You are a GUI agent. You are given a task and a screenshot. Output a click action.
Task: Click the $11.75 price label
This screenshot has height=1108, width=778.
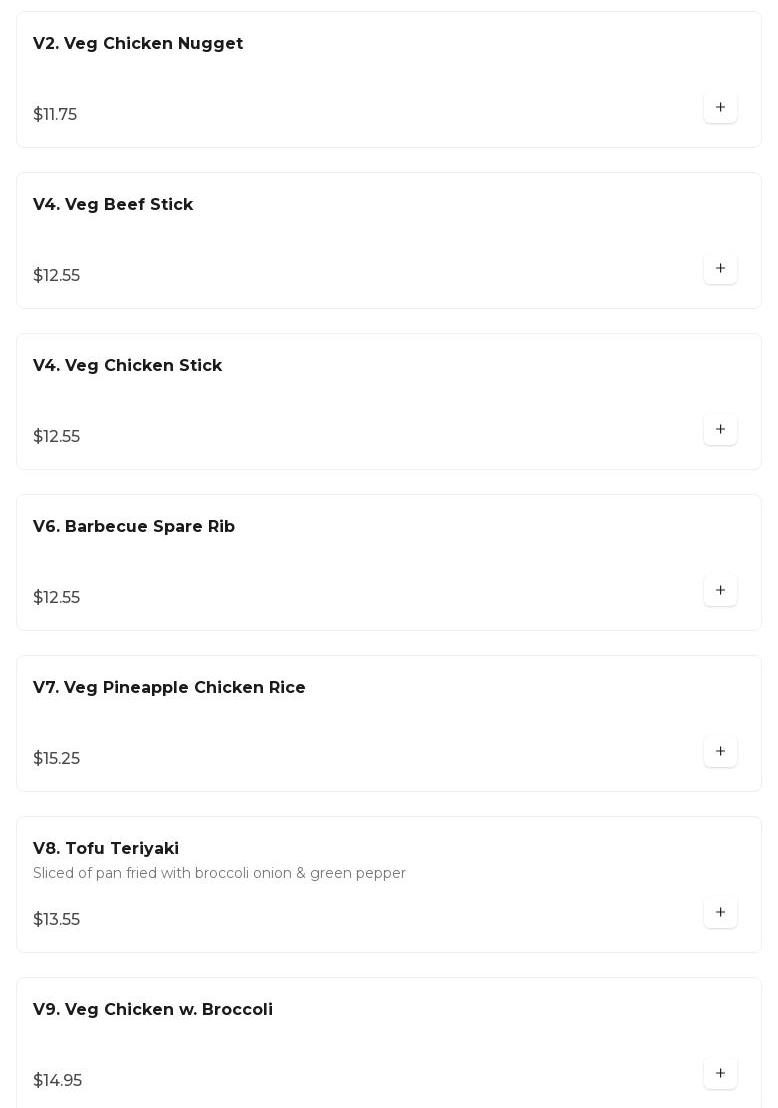coord(55,115)
